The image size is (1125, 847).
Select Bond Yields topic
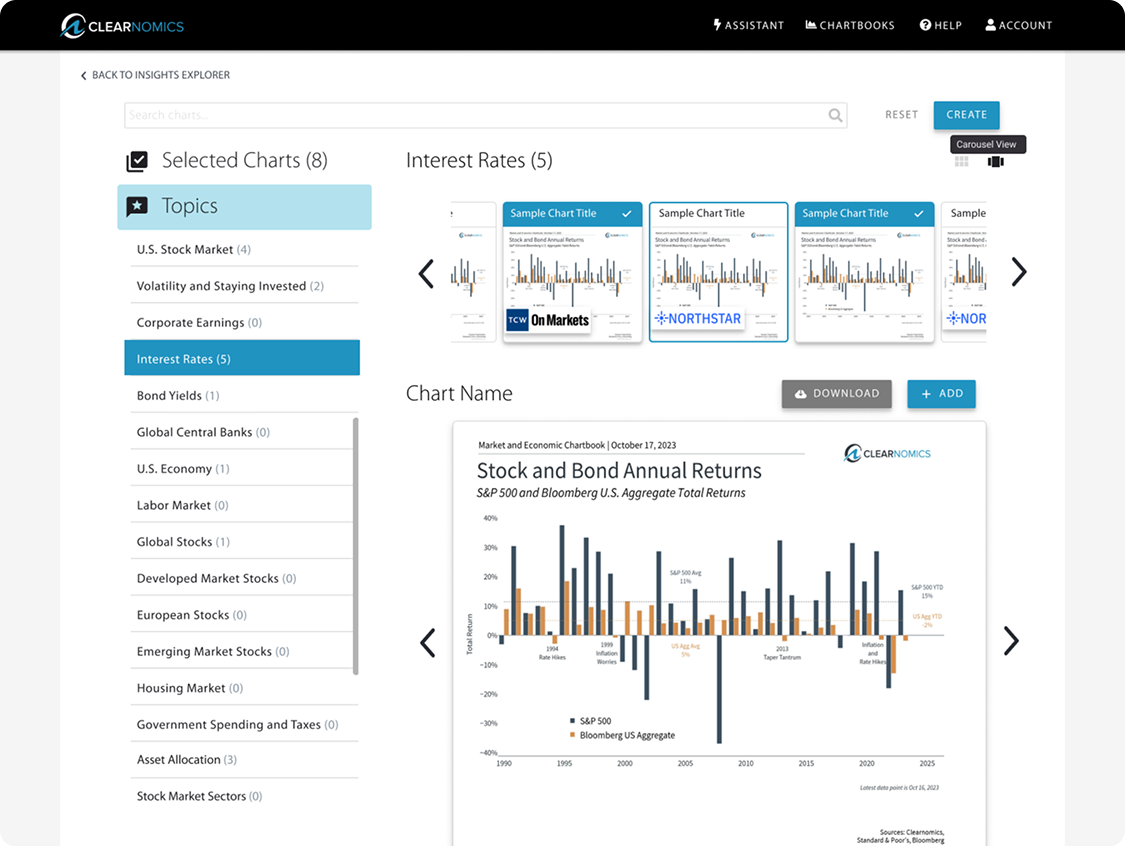(x=244, y=396)
